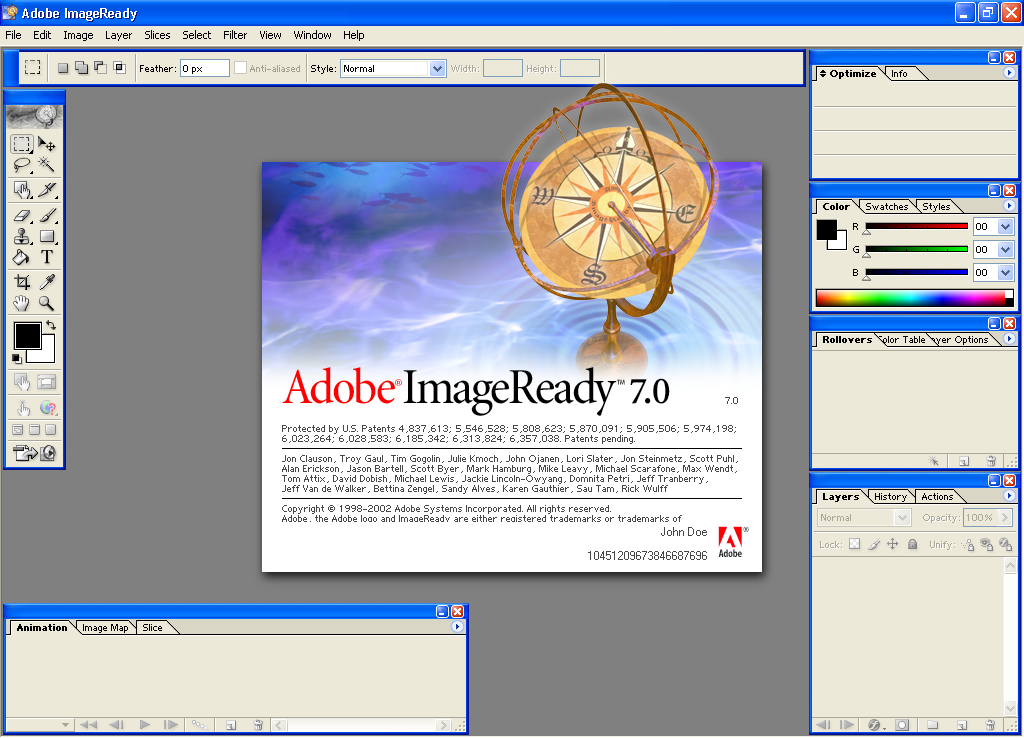Toggle Slice Visibility in toolbox
This screenshot has width=1024, height=738.
click(47, 382)
